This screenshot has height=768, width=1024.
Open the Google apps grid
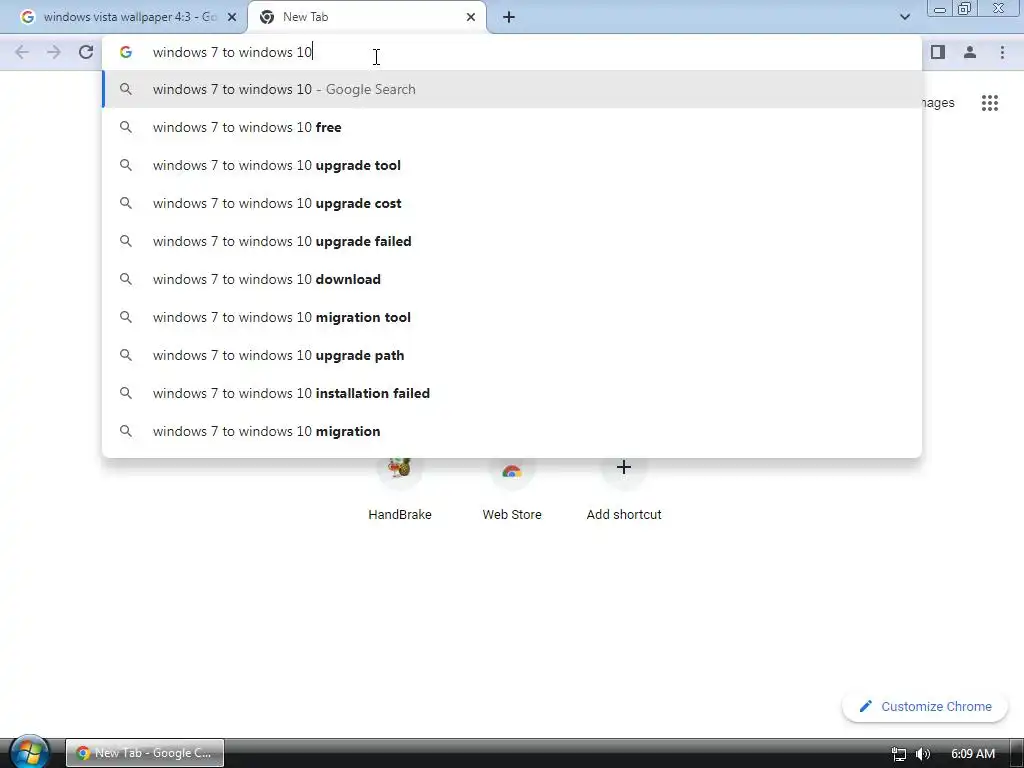tap(989, 103)
